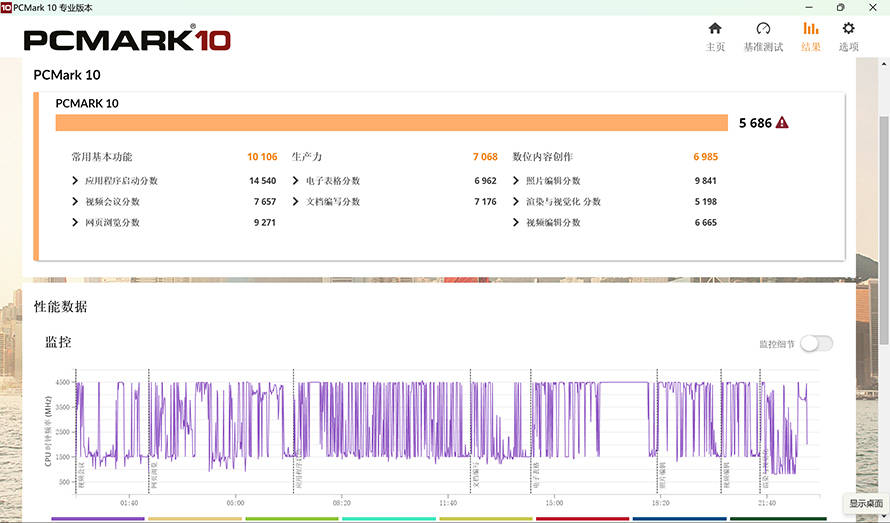The width and height of the screenshot is (890, 523).
Task: Click the vertical scrollbar on the right
Action: pos(884,230)
